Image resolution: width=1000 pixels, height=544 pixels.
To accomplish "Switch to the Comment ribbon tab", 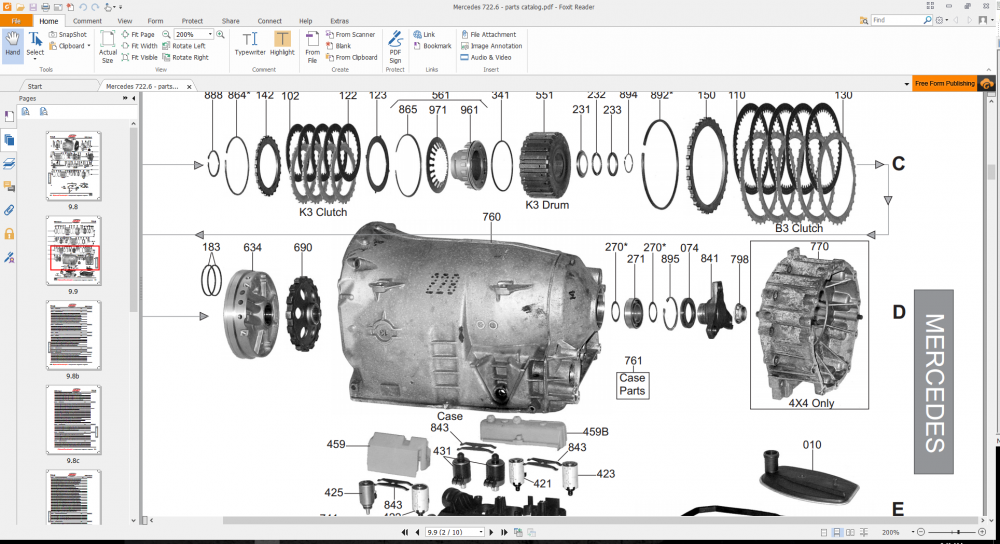I will 87,21.
